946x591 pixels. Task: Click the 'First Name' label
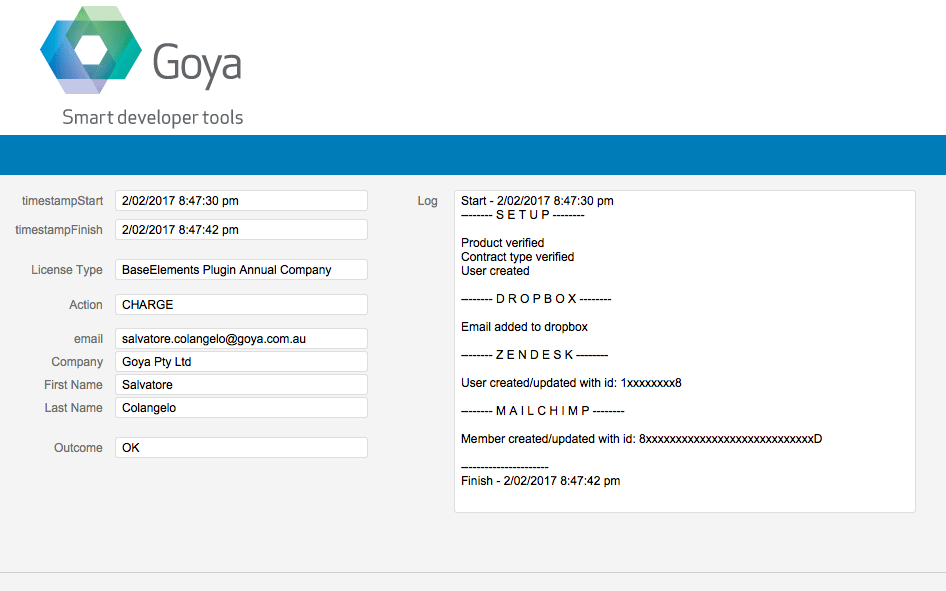(73, 385)
